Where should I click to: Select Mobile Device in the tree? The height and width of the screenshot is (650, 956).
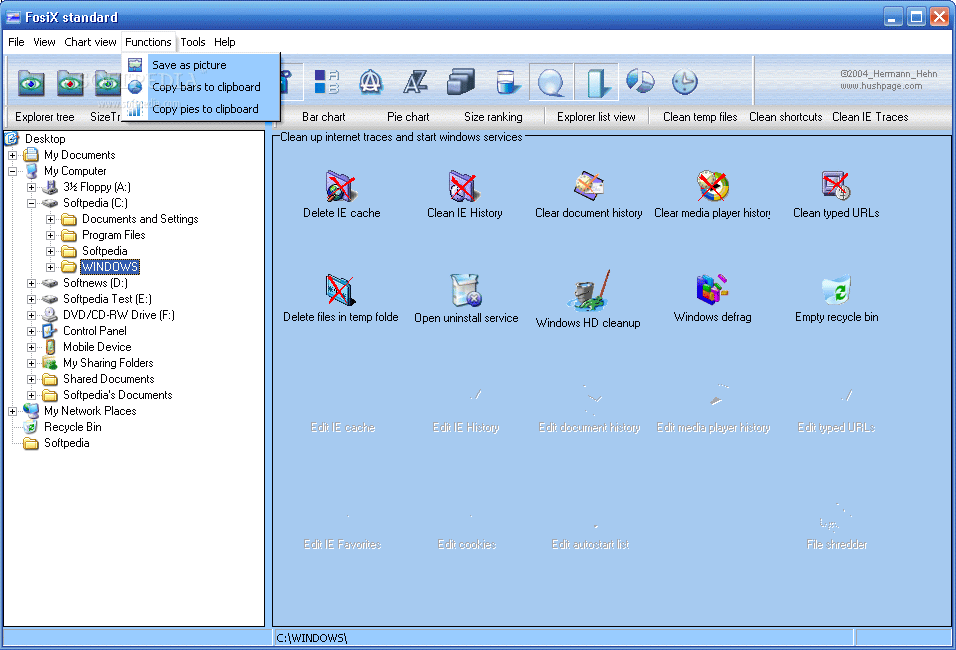97,347
